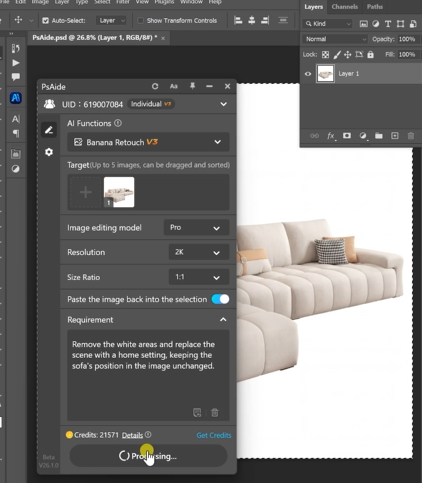Viewport: 422px width, 483px height.
Task: Open the Actions play panel icon
Action: click(x=15, y=63)
